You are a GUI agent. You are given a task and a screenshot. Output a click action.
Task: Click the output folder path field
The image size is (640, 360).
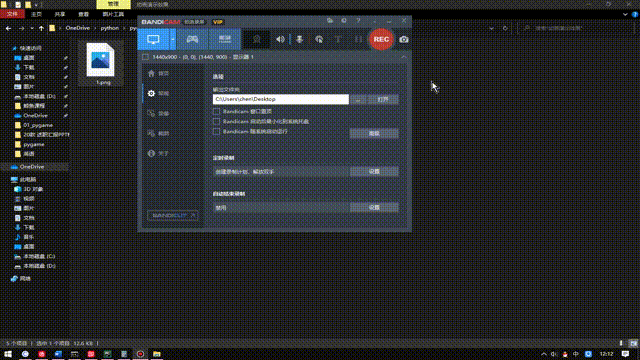[281, 99]
